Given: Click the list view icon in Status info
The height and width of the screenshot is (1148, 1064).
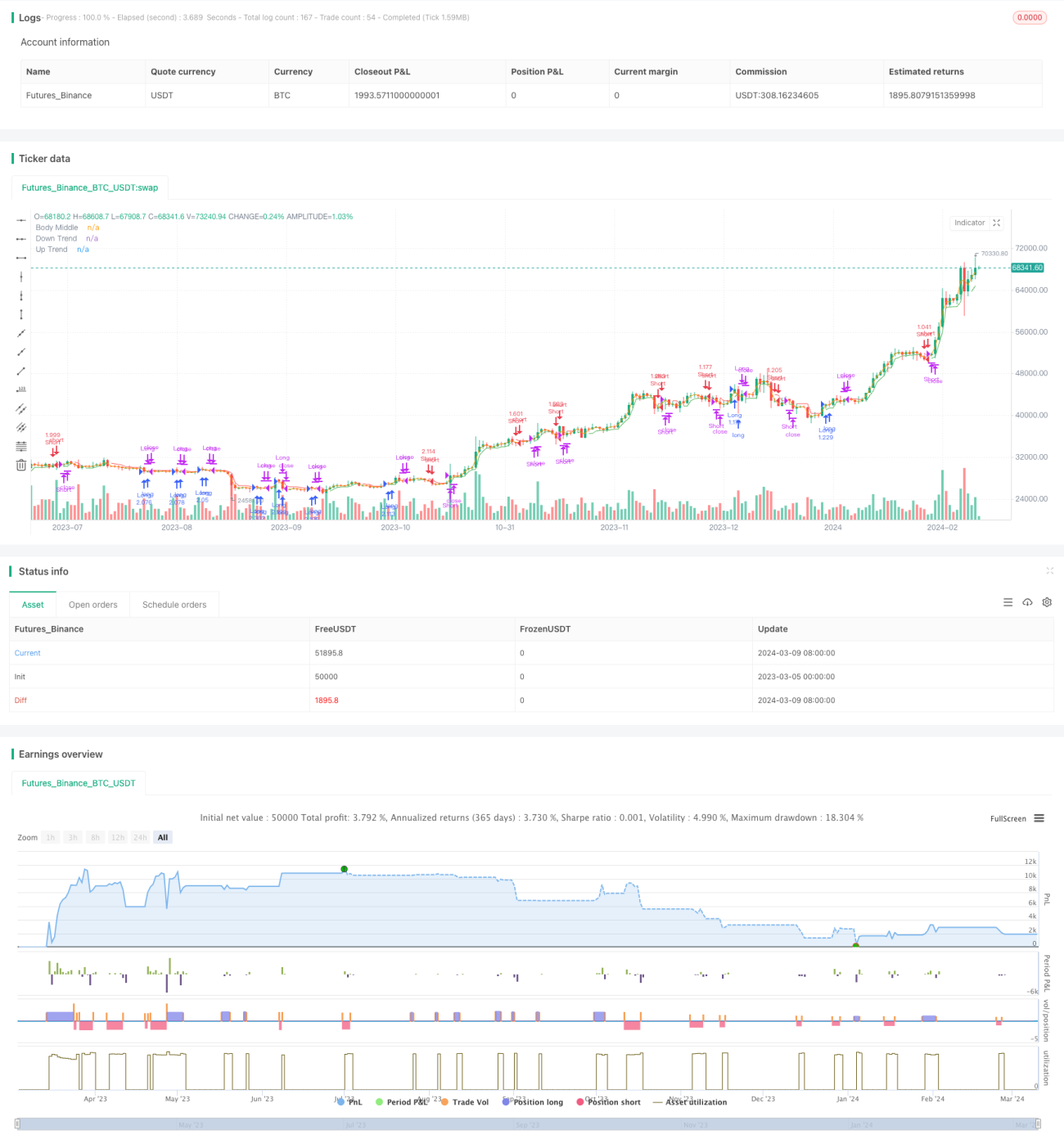Looking at the screenshot, I should [x=1008, y=602].
